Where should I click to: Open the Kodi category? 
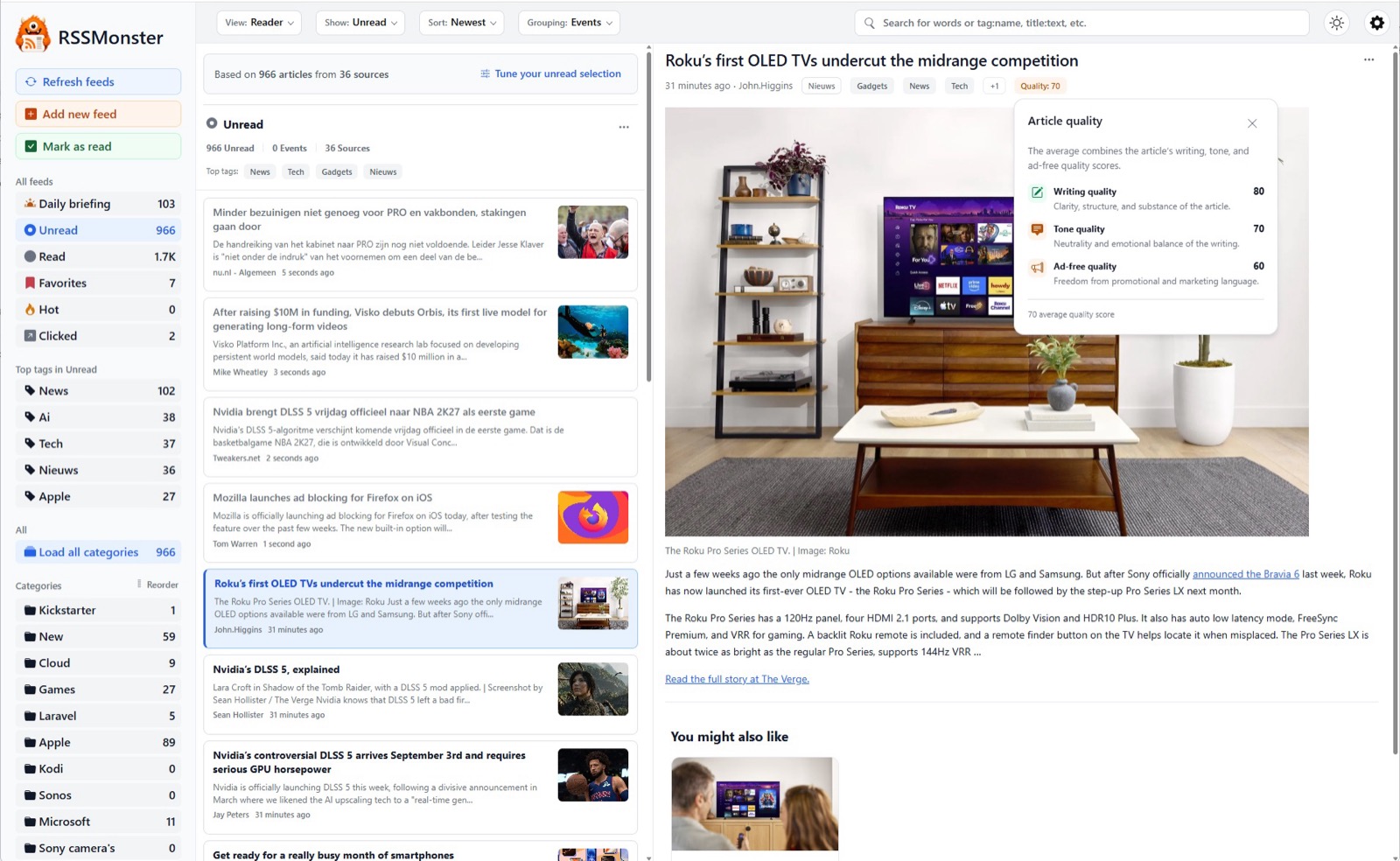click(98, 768)
